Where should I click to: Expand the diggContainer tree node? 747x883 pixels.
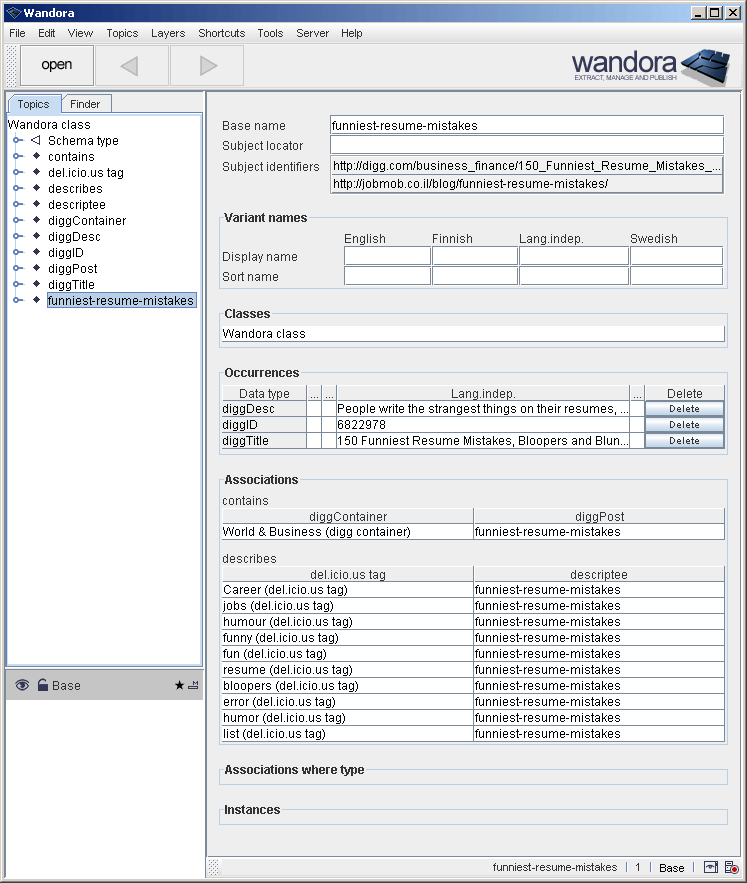coord(17,221)
